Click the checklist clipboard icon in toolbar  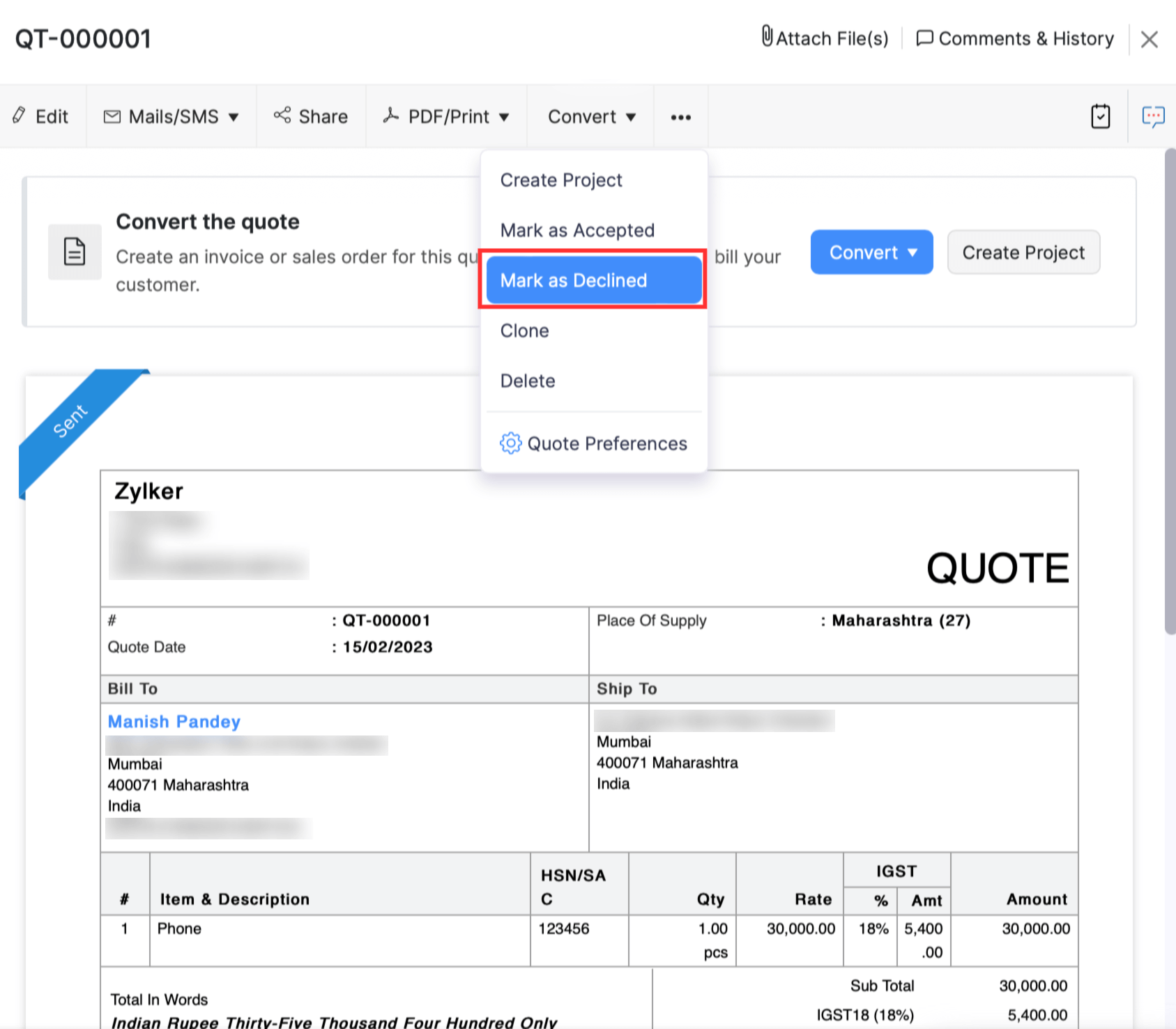coord(1100,116)
